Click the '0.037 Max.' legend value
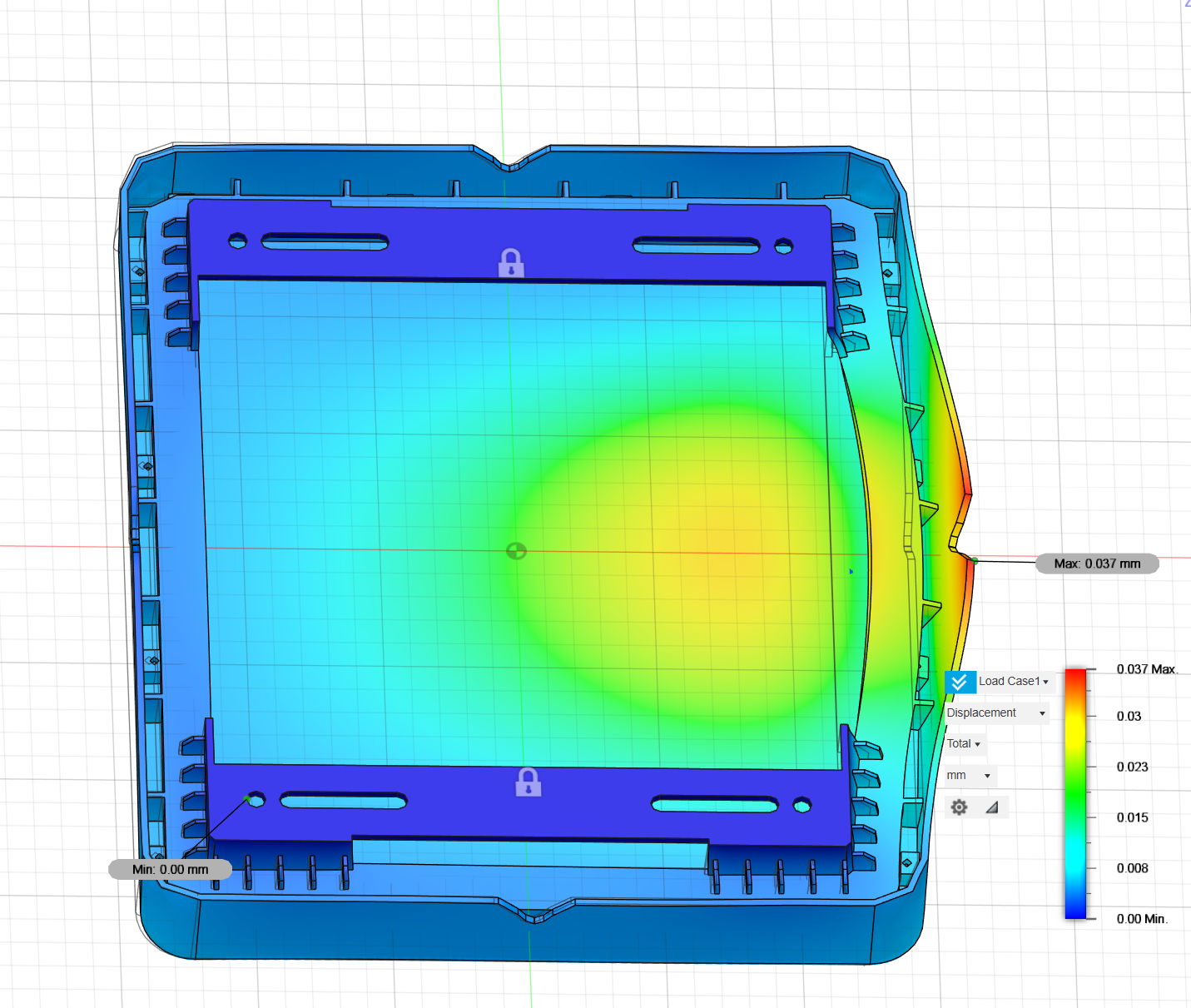The width and height of the screenshot is (1191, 1008). coord(1146,669)
